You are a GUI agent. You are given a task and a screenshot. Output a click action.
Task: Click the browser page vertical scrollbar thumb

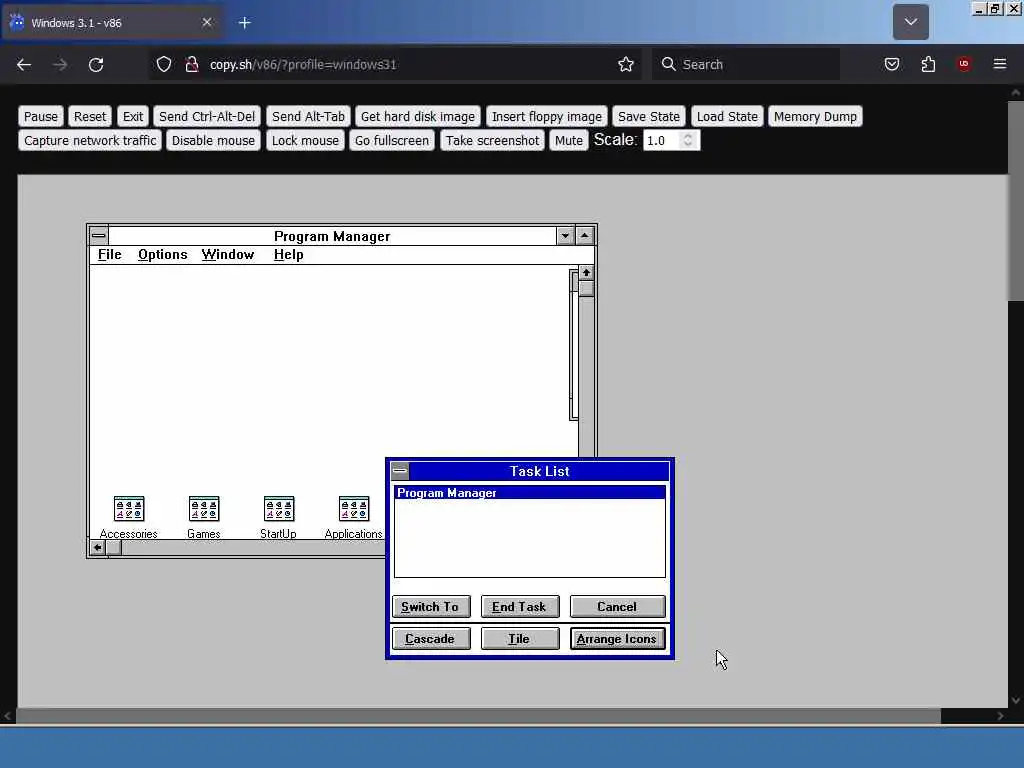coord(1016,200)
